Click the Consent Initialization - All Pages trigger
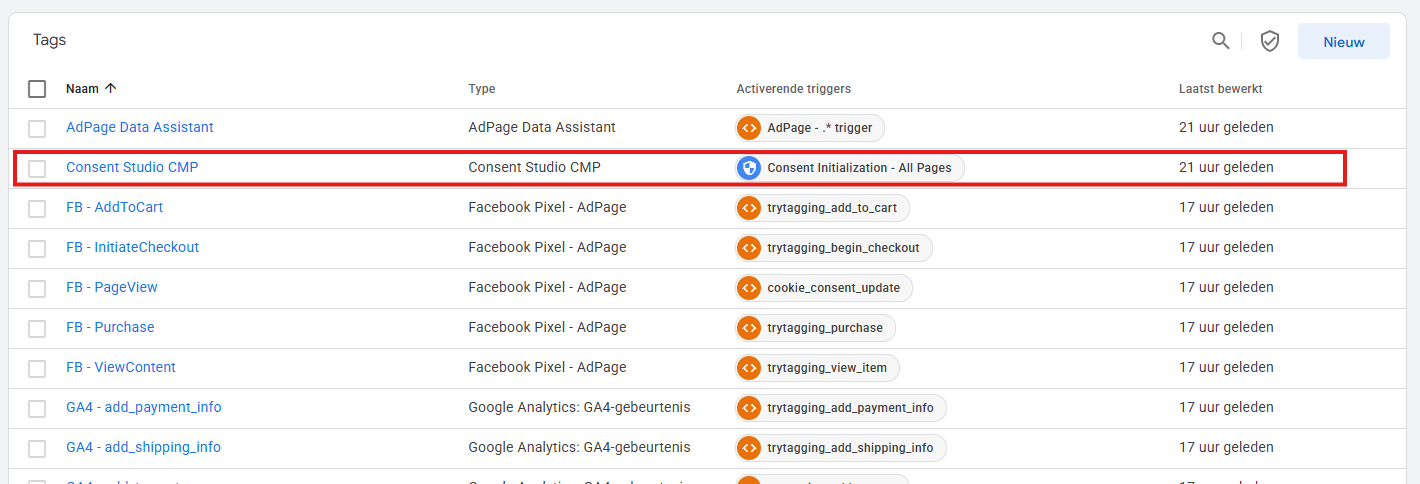1420x484 pixels. coord(850,168)
